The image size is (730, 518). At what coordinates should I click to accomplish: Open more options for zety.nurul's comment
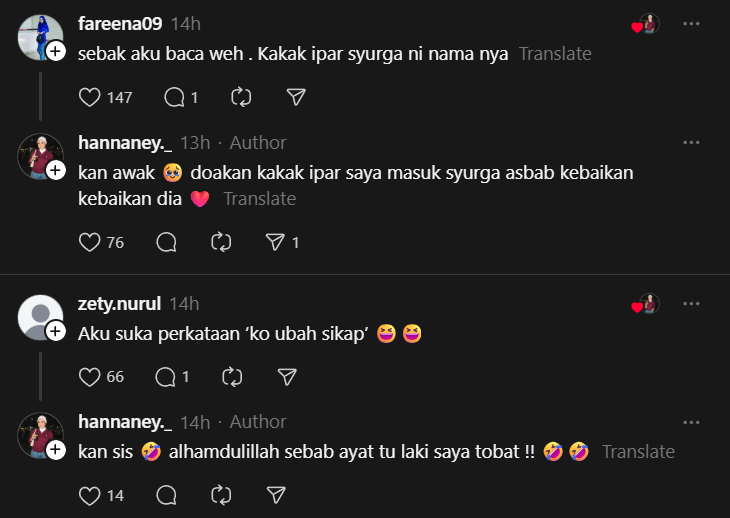coord(691,302)
